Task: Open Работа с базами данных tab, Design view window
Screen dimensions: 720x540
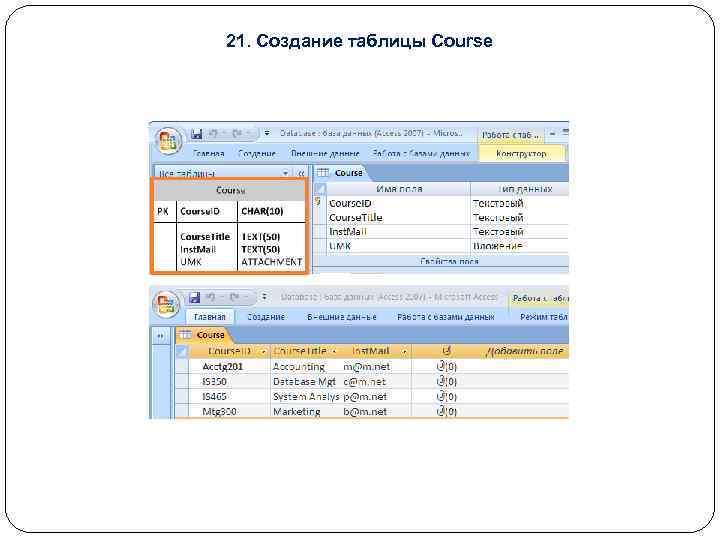Action: coord(421,153)
